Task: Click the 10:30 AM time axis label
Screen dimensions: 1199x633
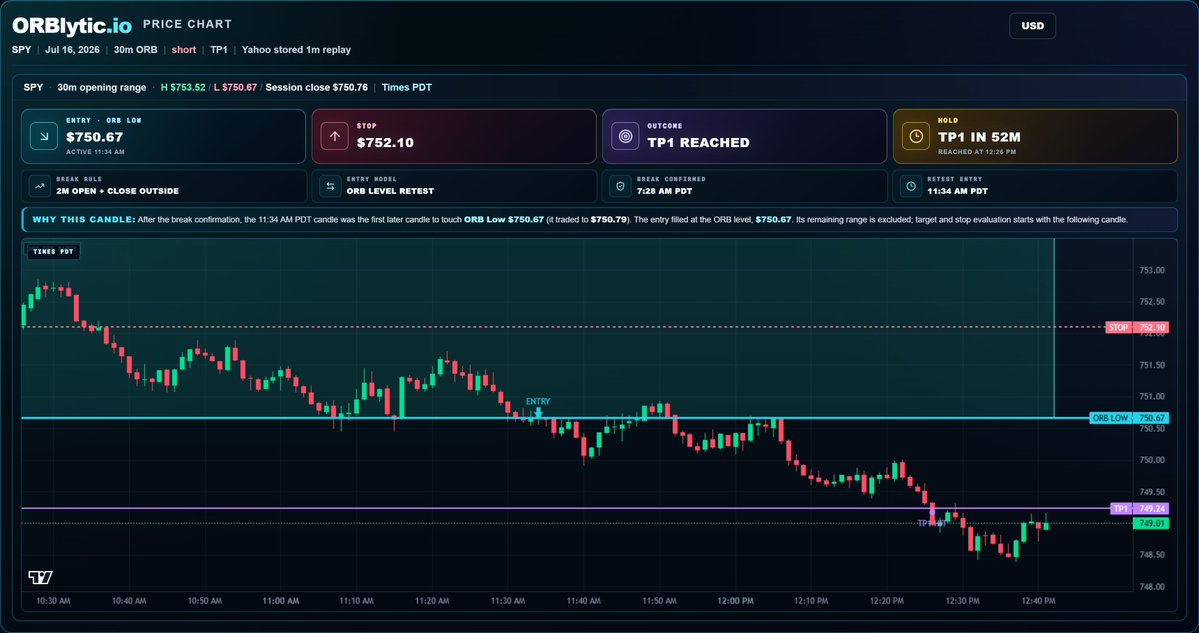Action: coord(54,601)
